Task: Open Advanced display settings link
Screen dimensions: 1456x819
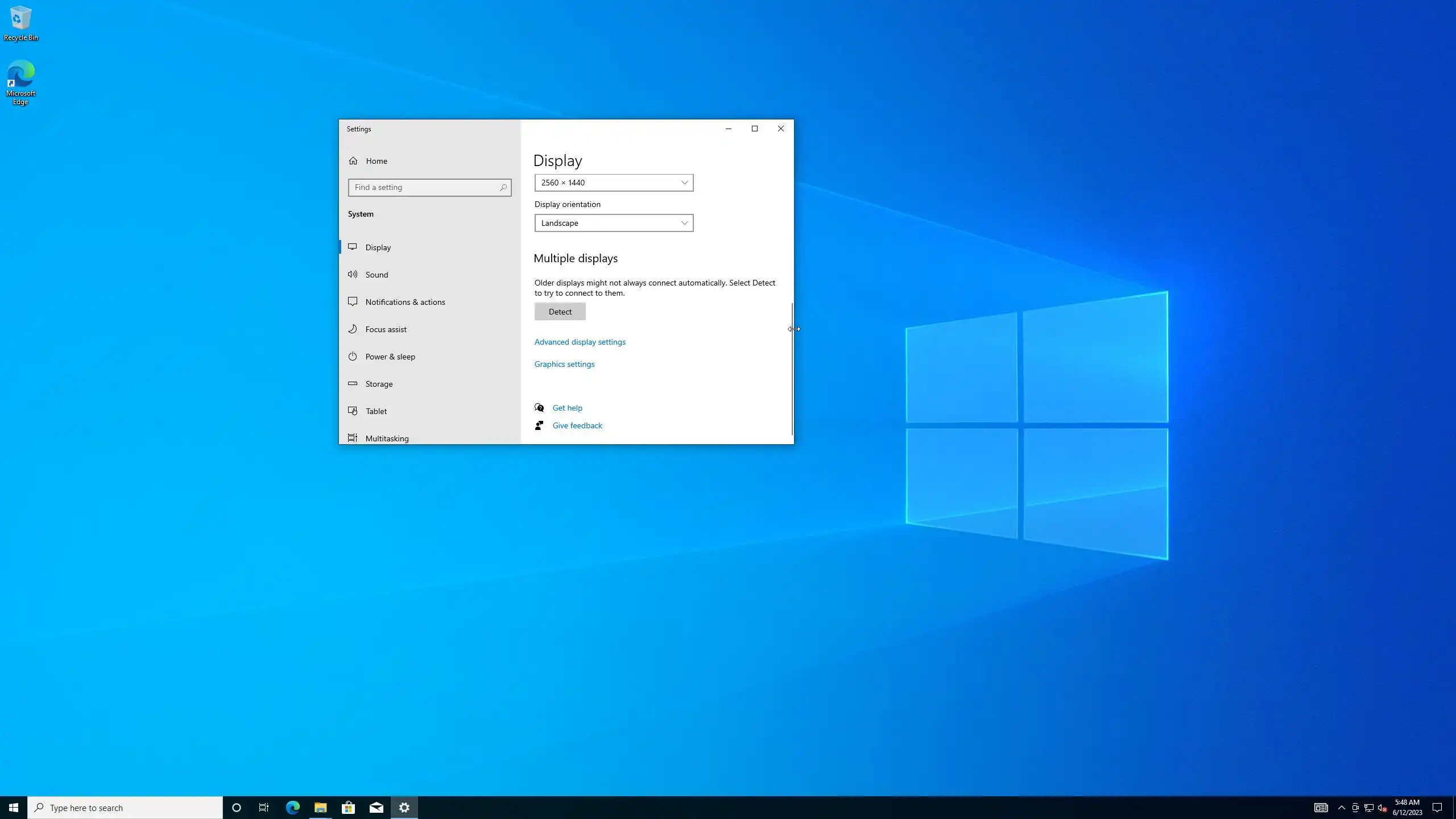Action: [580, 342]
